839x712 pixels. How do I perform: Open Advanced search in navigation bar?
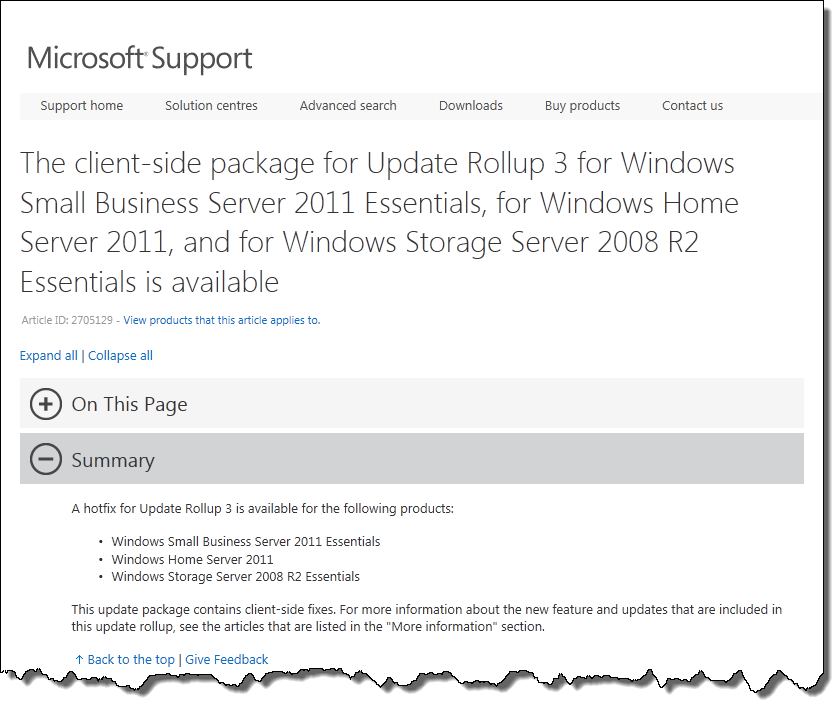[x=348, y=106]
